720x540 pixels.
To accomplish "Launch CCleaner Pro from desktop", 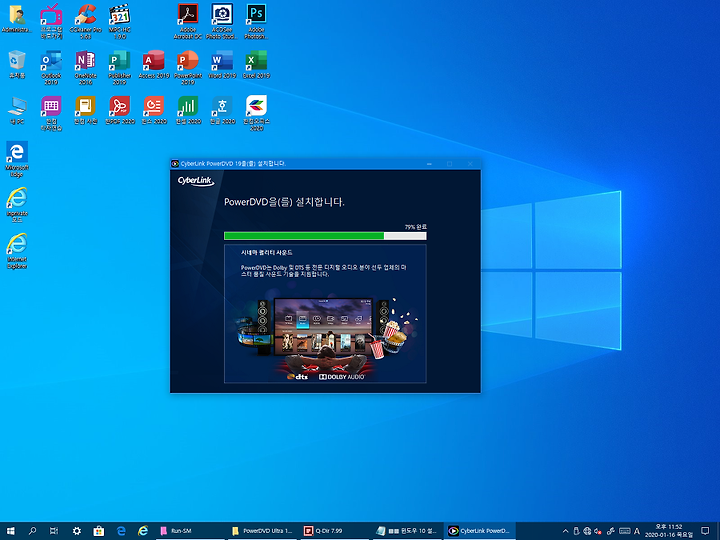I will [85, 21].
